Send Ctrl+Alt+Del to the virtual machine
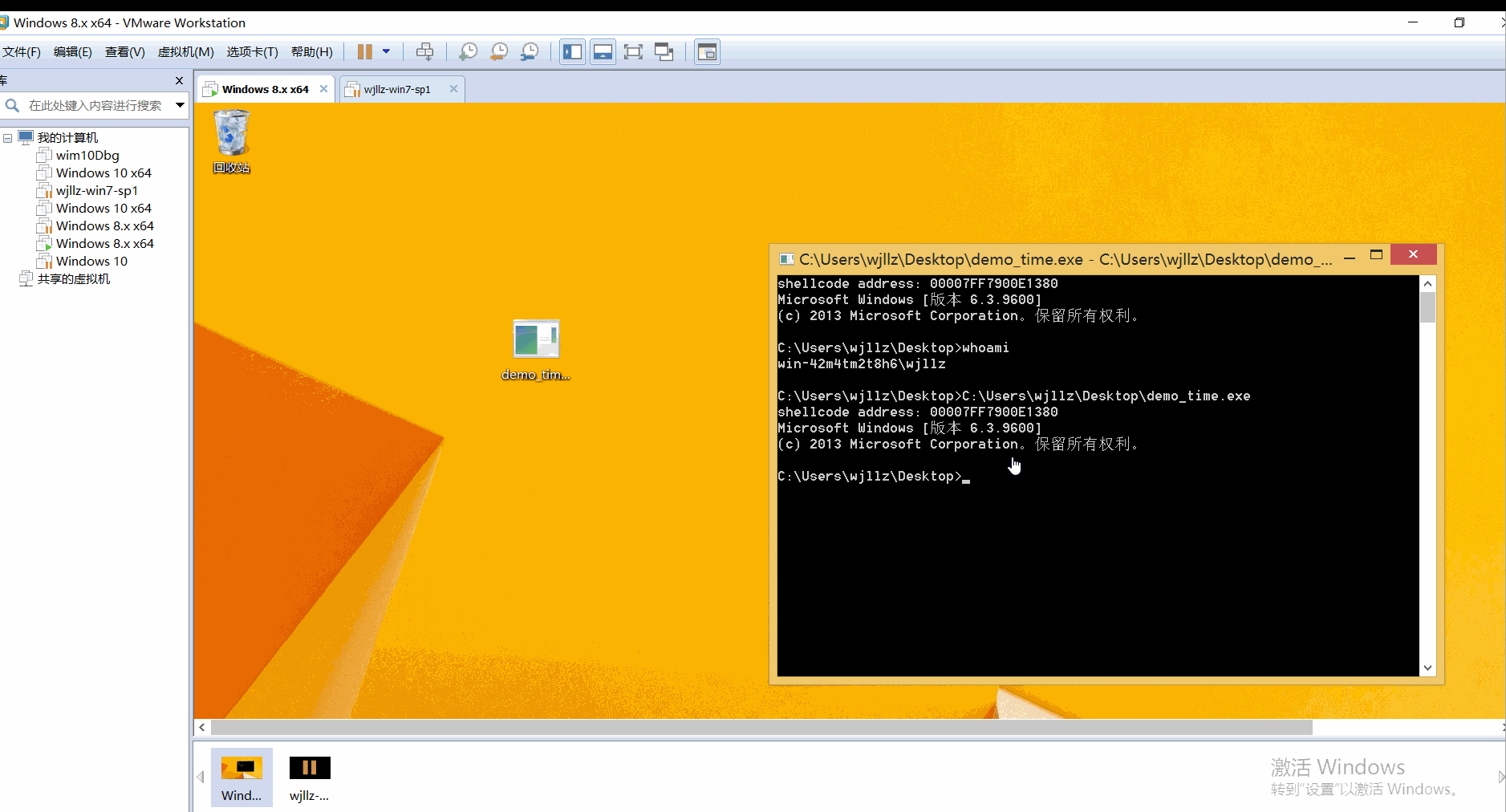This screenshot has width=1506, height=812. (x=425, y=52)
